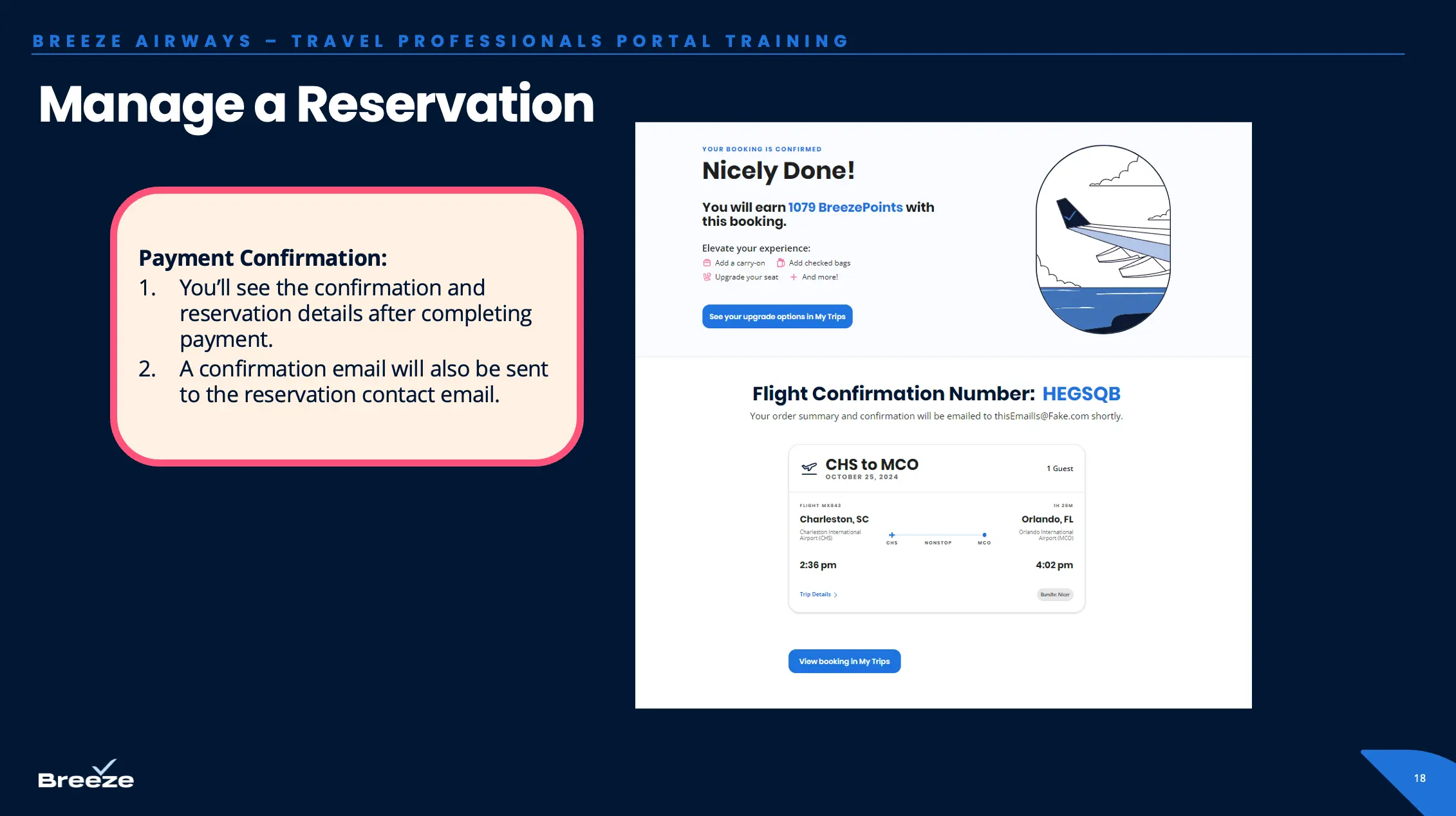The width and height of the screenshot is (1456, 816).
Task: Click the 4:02 pm arrival time
Action: pyautogui.click(x=1054, y=565)
